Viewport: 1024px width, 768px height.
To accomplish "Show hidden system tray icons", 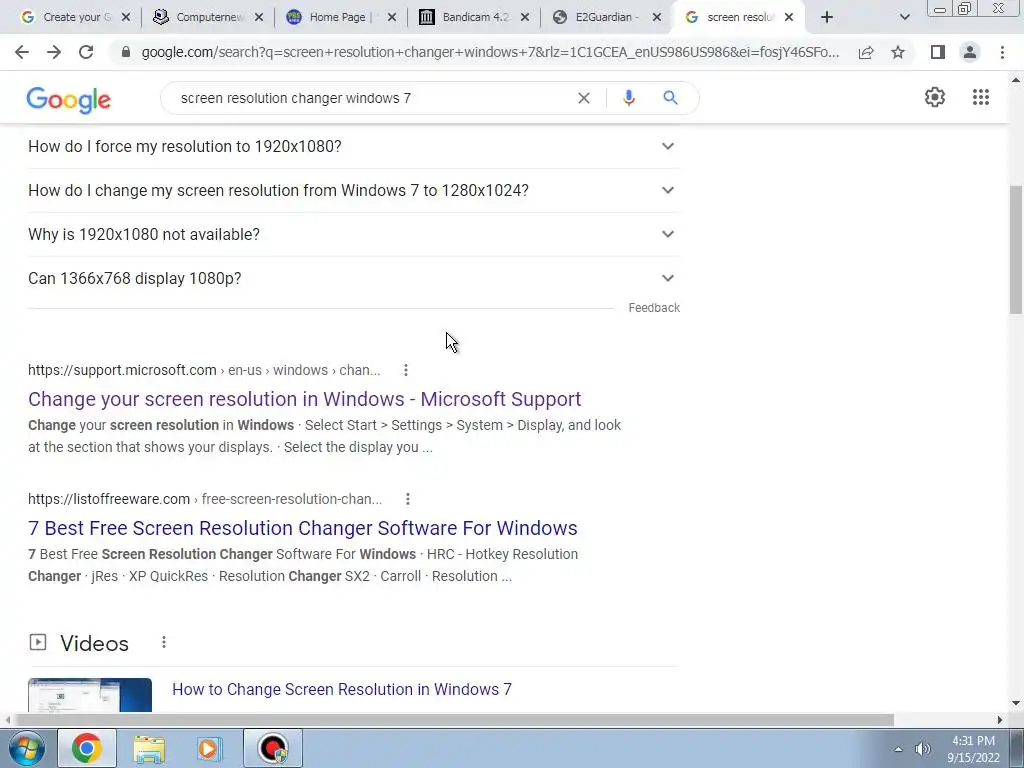I will 898,749.
